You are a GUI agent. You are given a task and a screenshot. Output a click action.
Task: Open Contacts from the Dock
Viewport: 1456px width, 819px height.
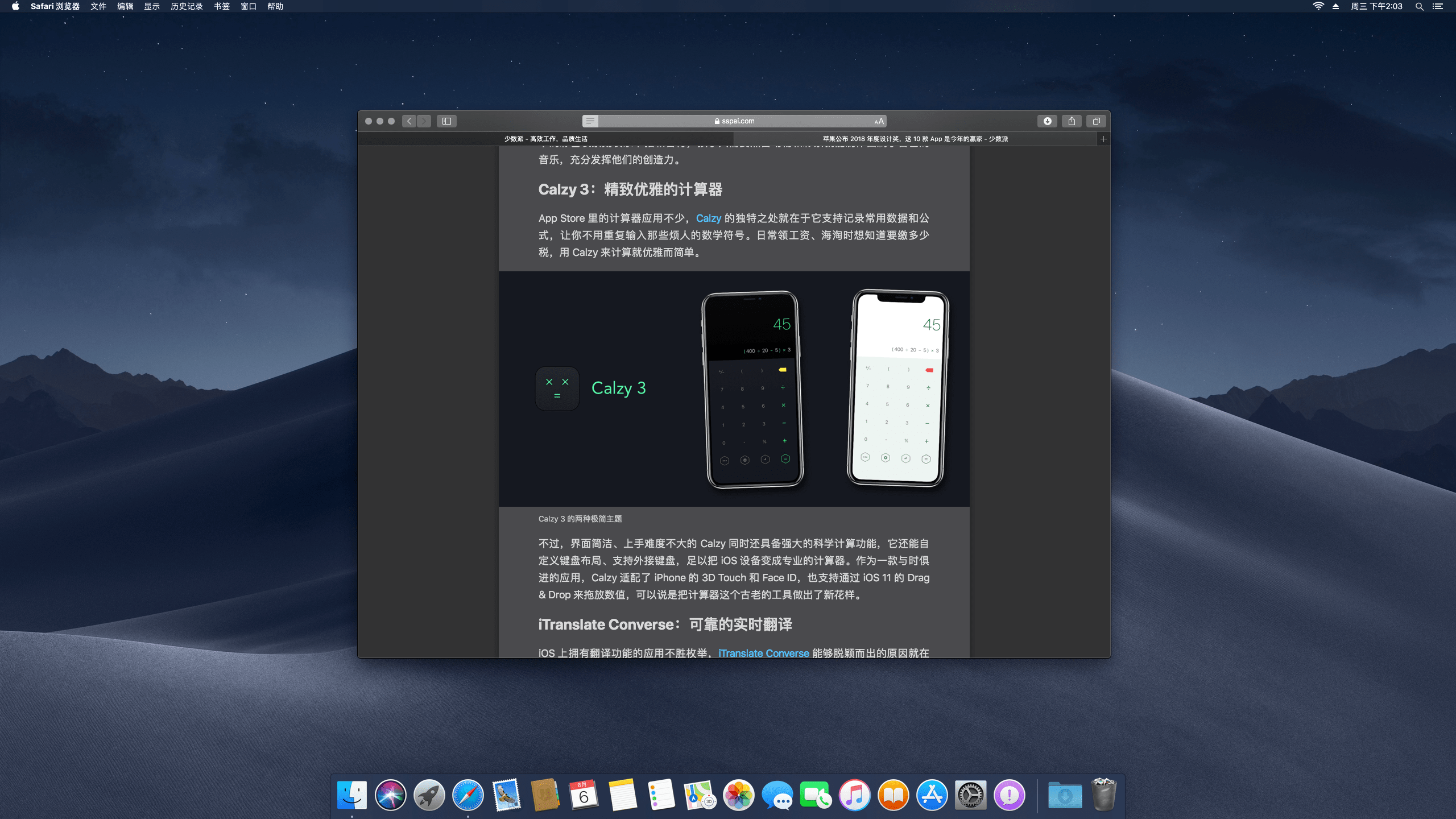[545, 795]
